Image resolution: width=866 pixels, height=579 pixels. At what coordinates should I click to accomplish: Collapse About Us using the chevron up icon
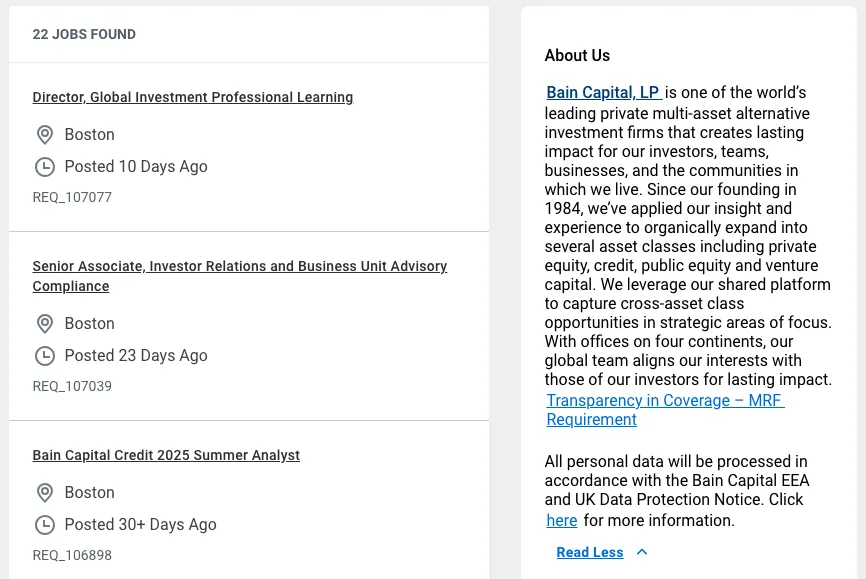coord(642,552)
